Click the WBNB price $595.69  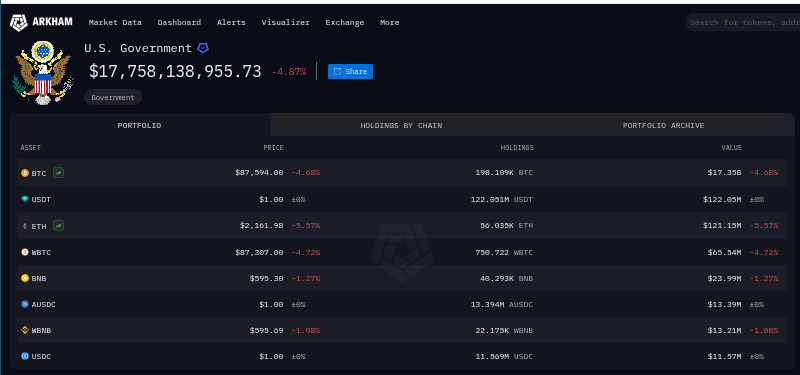tap(266, 330)
